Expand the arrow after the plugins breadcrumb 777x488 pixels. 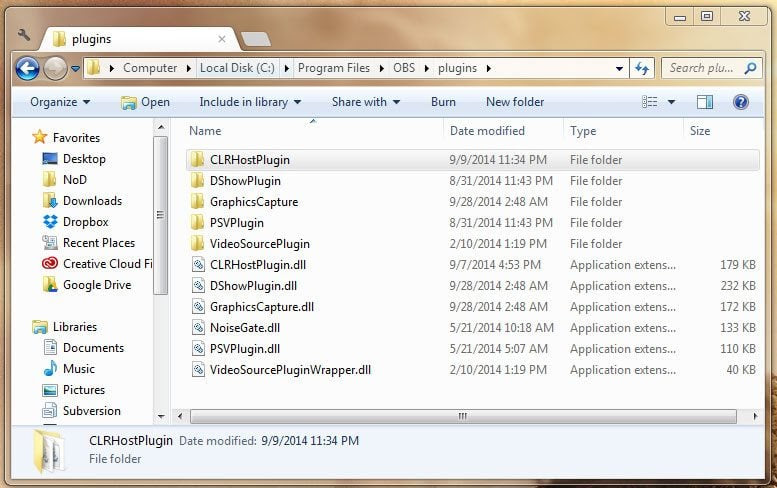[x=489, y=68]
